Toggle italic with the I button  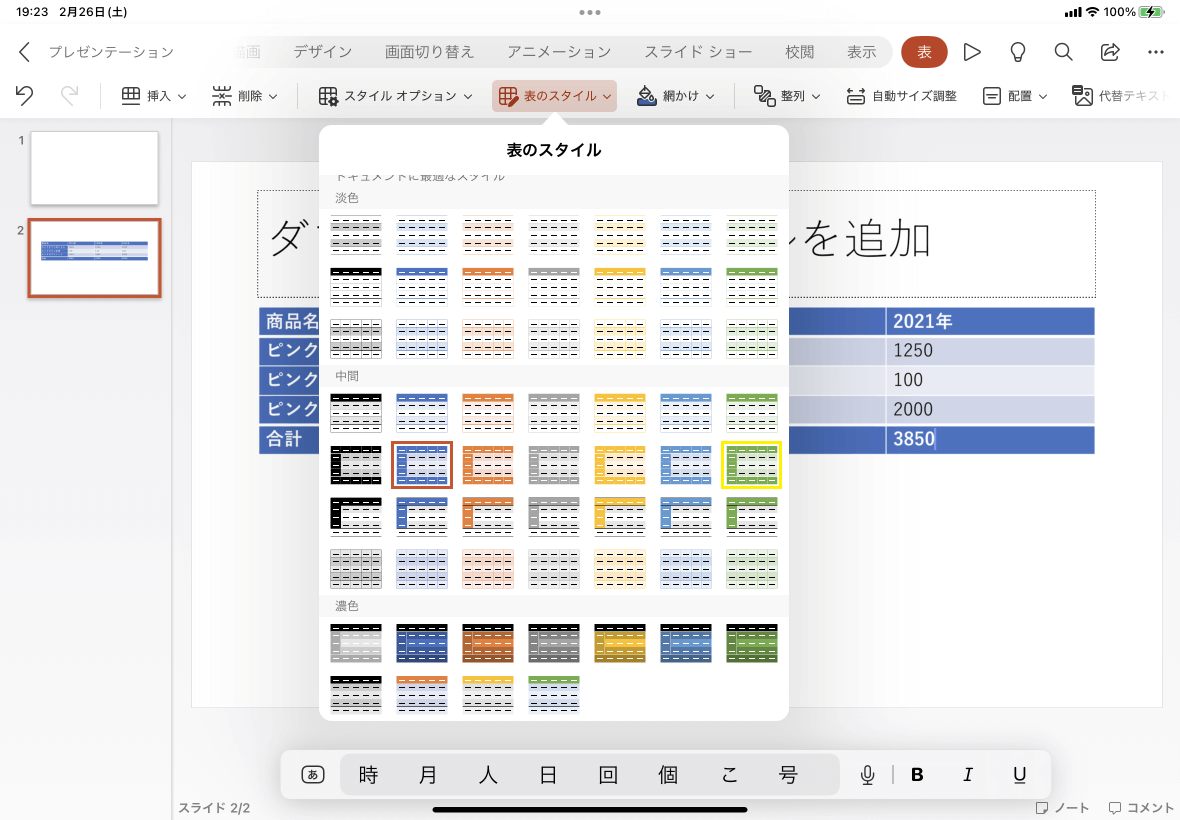968,775
